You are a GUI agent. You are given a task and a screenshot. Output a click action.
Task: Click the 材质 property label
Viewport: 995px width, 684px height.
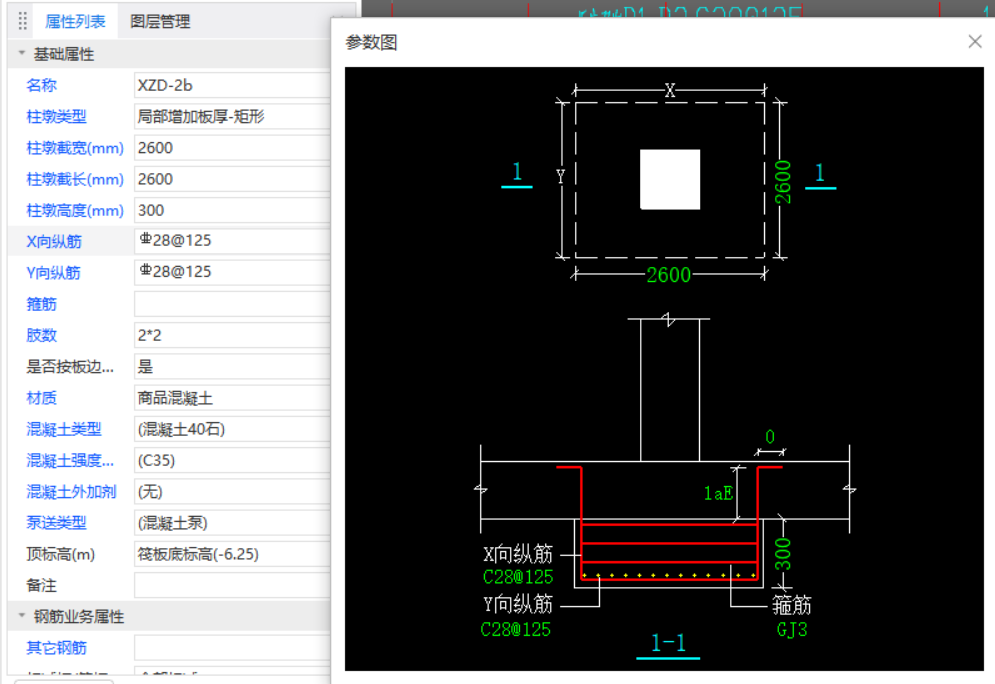[x=41, y=398]
